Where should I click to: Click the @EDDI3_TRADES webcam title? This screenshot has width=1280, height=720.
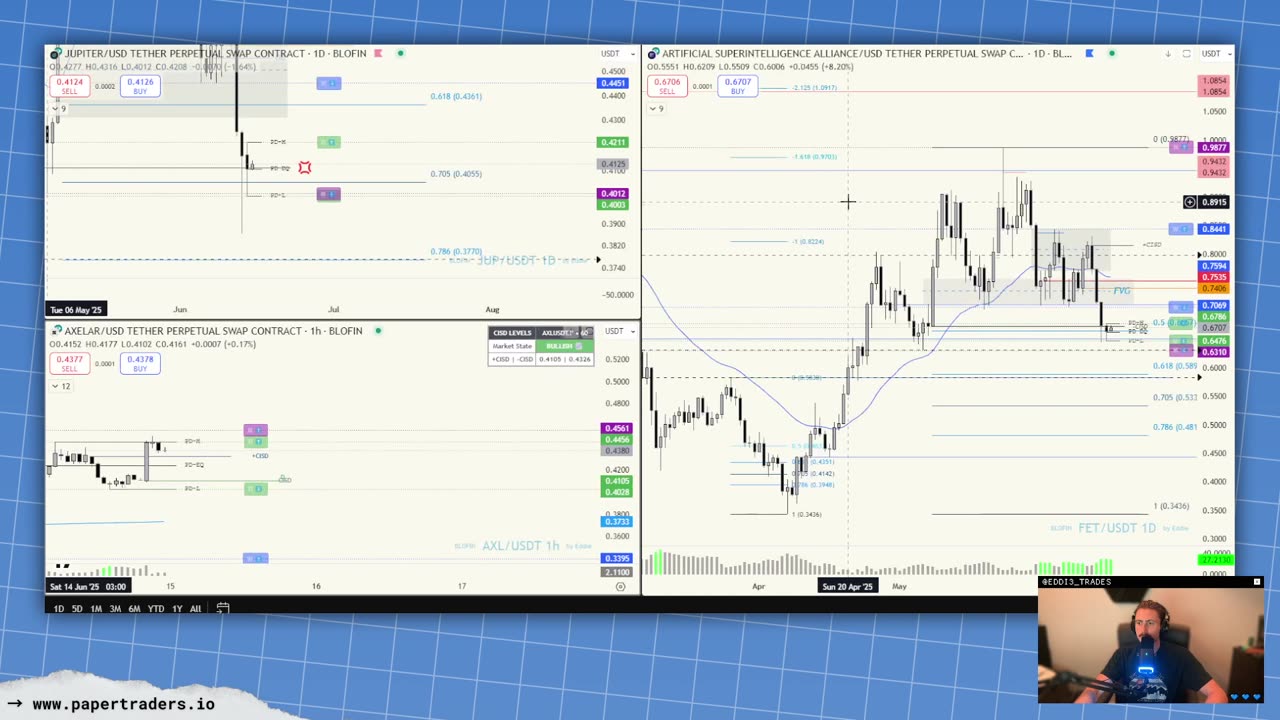(x=1076, y=582)
